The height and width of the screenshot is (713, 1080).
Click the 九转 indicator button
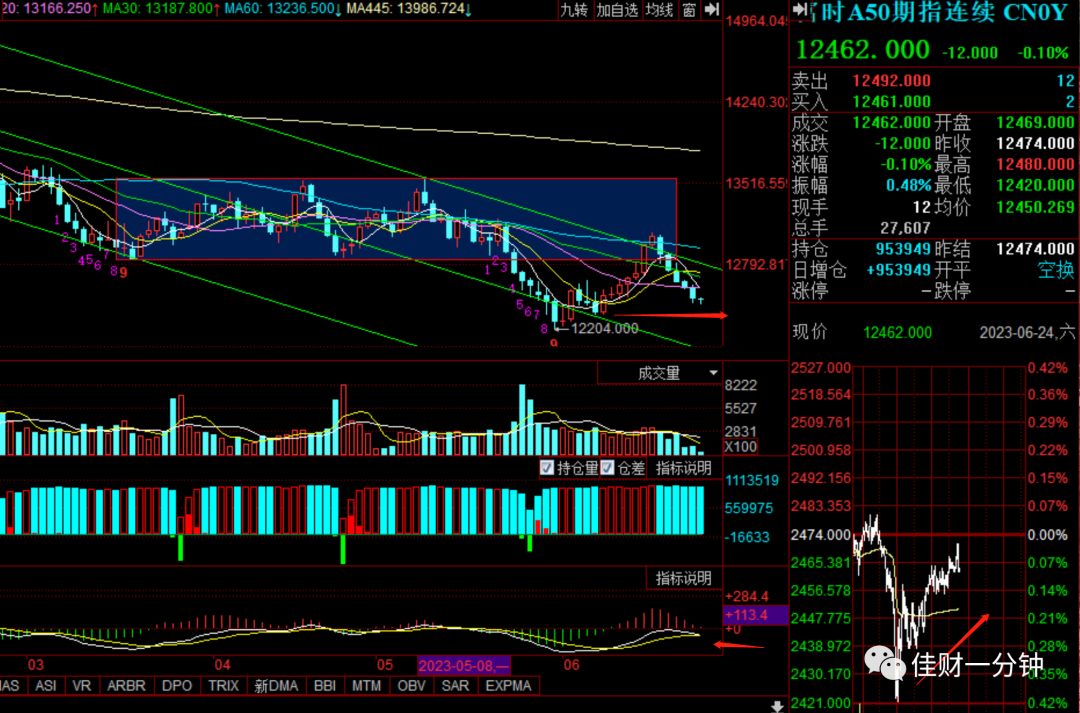(x=574, y=10)
